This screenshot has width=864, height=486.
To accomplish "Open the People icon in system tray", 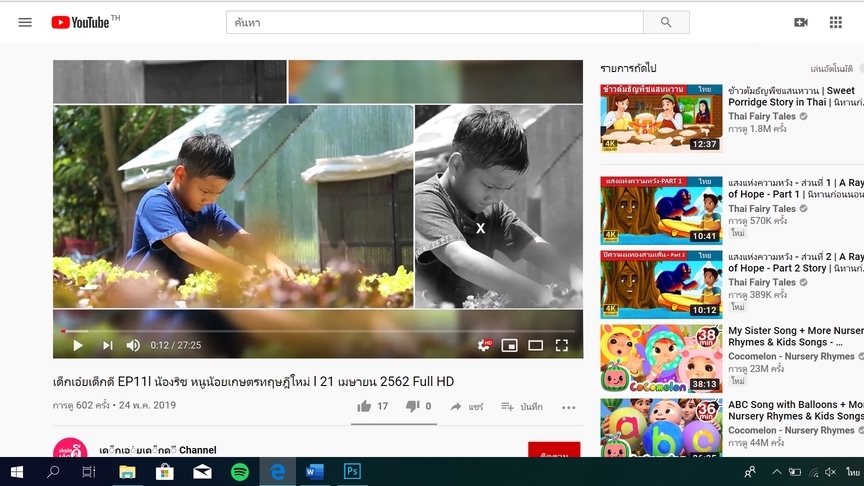I will click(750, 472).
